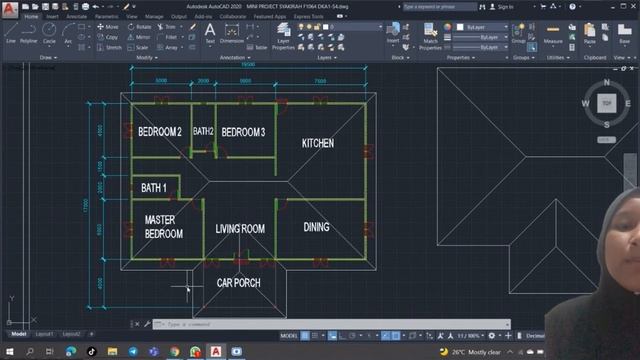Click the keyword search box
This screenshot has height=360, width=640.
click(x=440, y=7)
